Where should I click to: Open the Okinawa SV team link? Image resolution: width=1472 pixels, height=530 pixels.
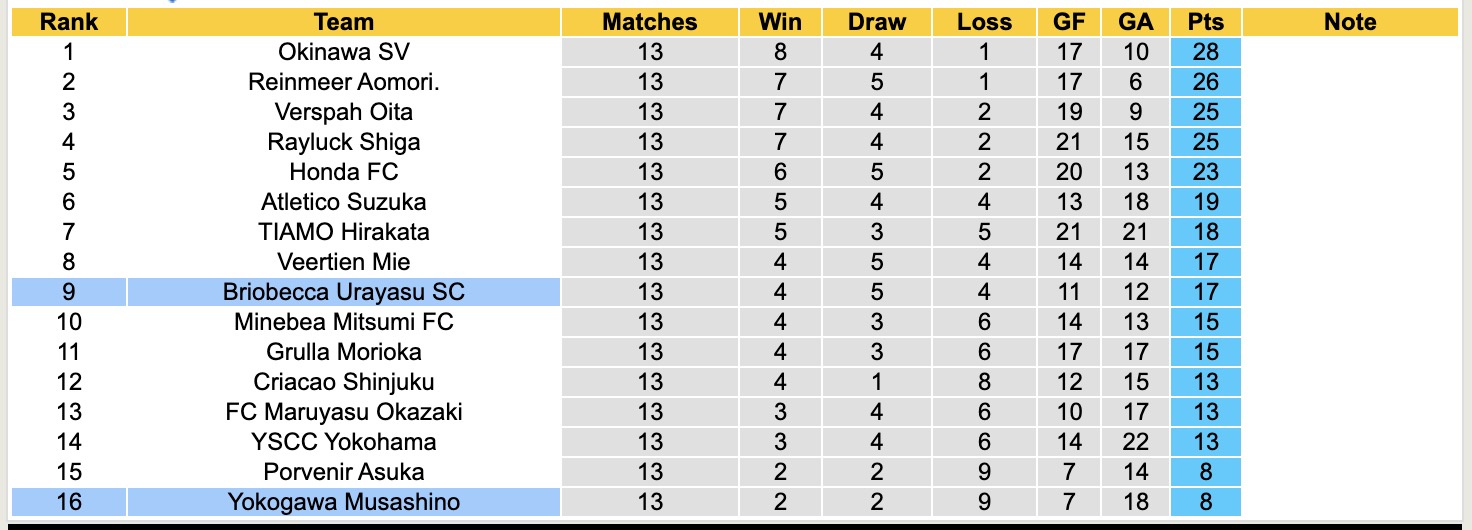click(344, 52)
